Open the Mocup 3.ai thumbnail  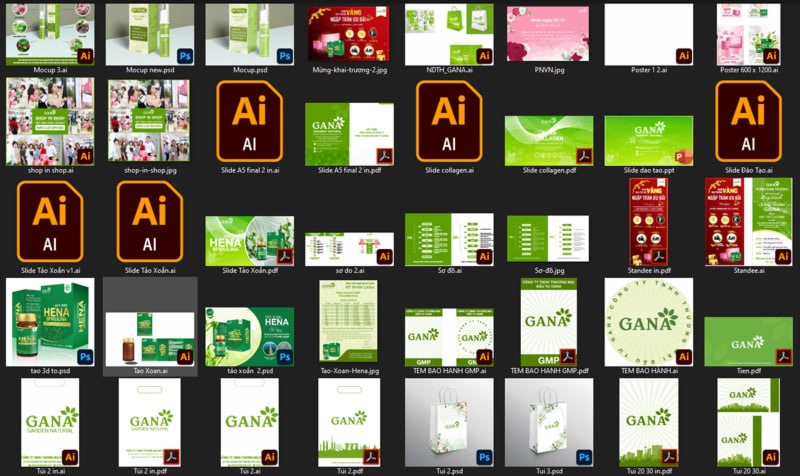pyautogui.click(x=50, y=34)
